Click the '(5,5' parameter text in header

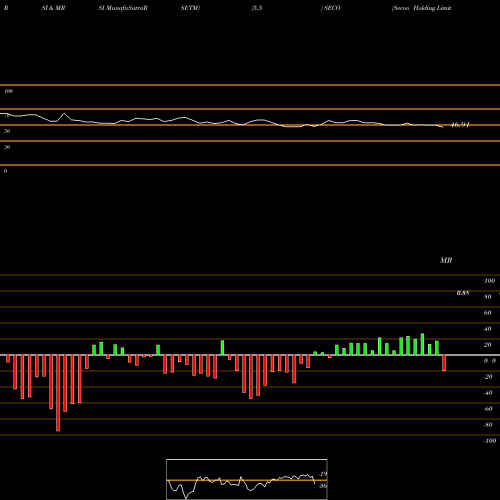pyautogui.click(x=257, y=8)
